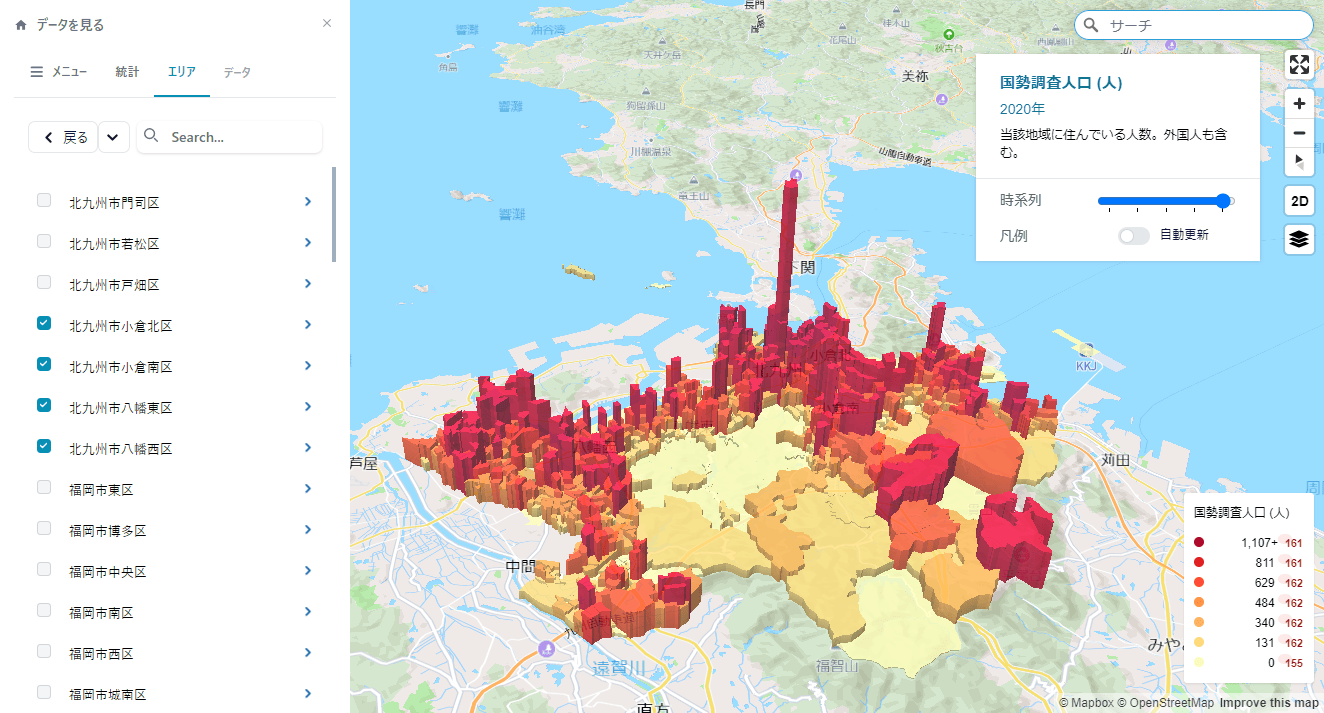The image size is (1324, 713).
Task: Expand the 福岡市城南区 row chevron
Action: pyautogui.click(x=308, y=693)
